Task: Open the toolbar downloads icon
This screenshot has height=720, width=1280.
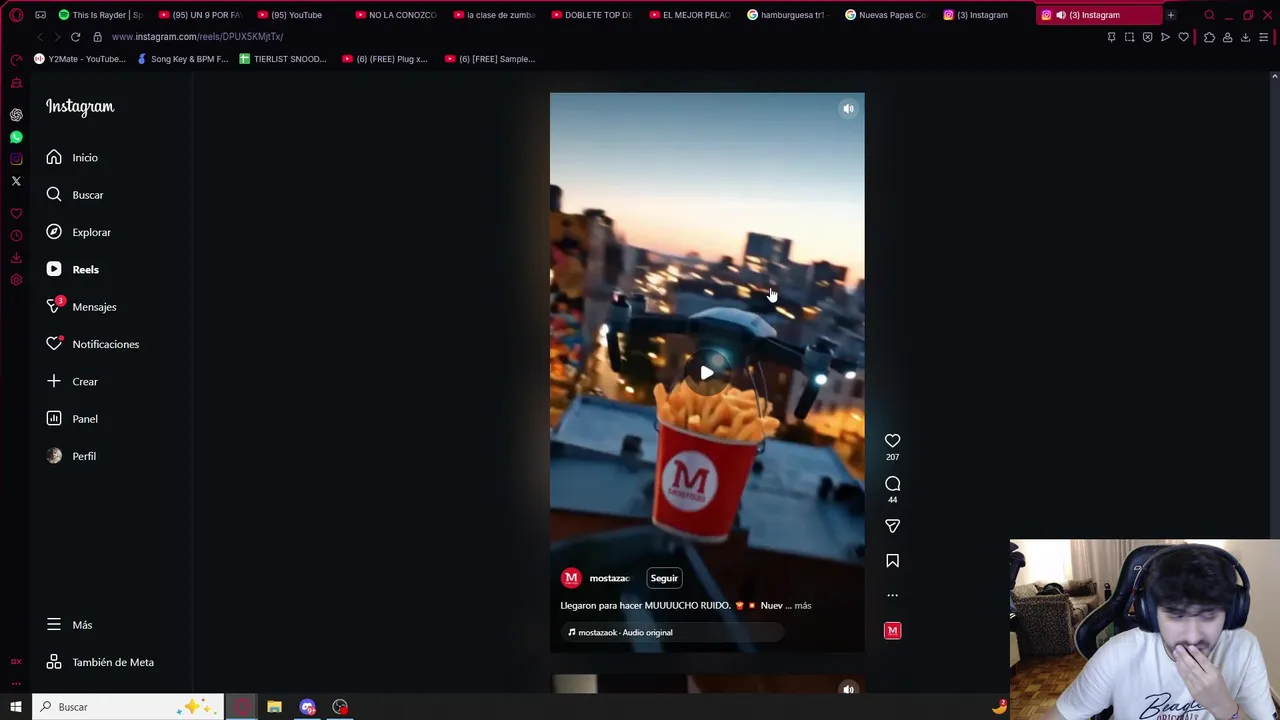Action: [1245, 37]
